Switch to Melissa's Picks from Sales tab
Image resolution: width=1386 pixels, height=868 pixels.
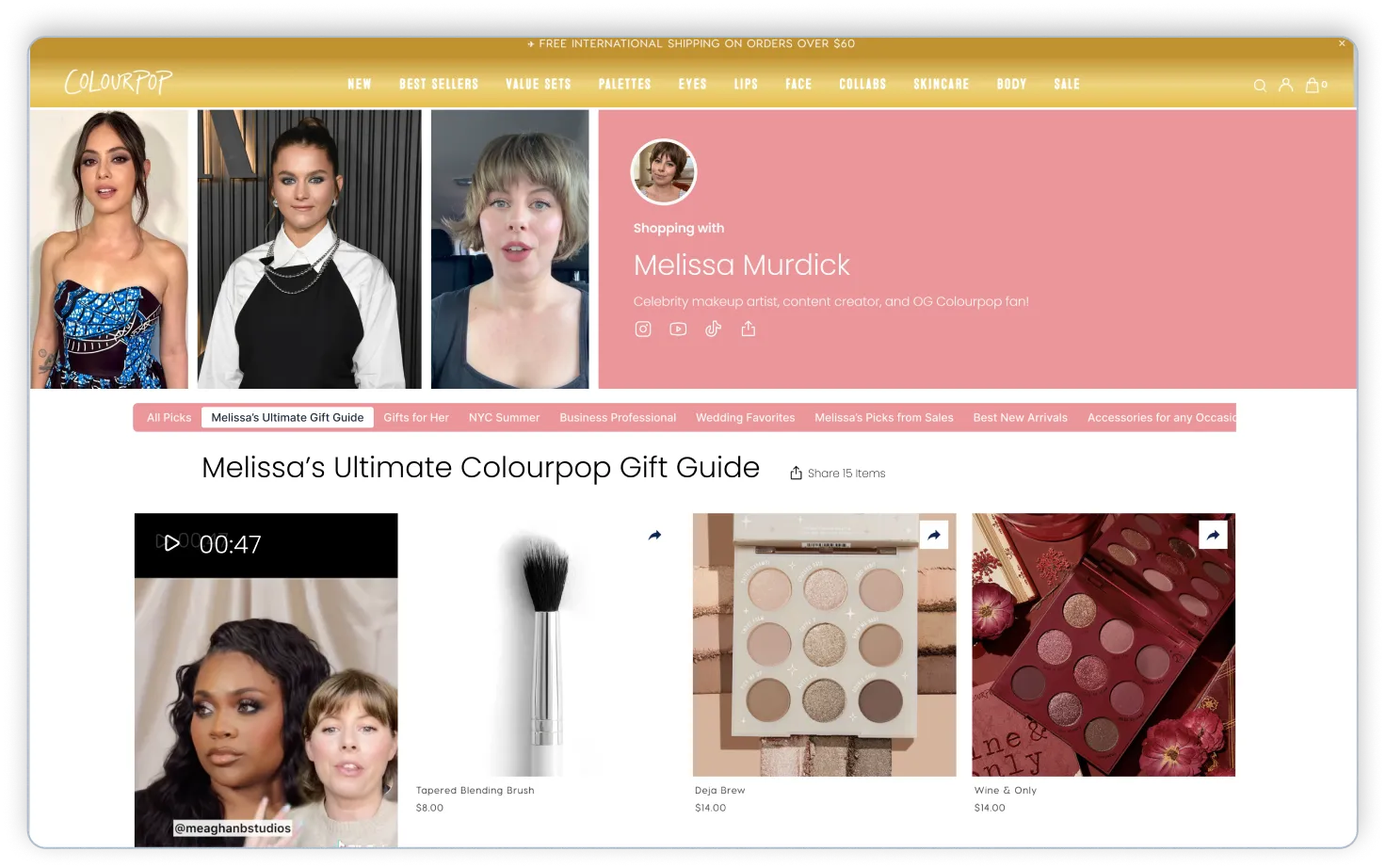884,417
